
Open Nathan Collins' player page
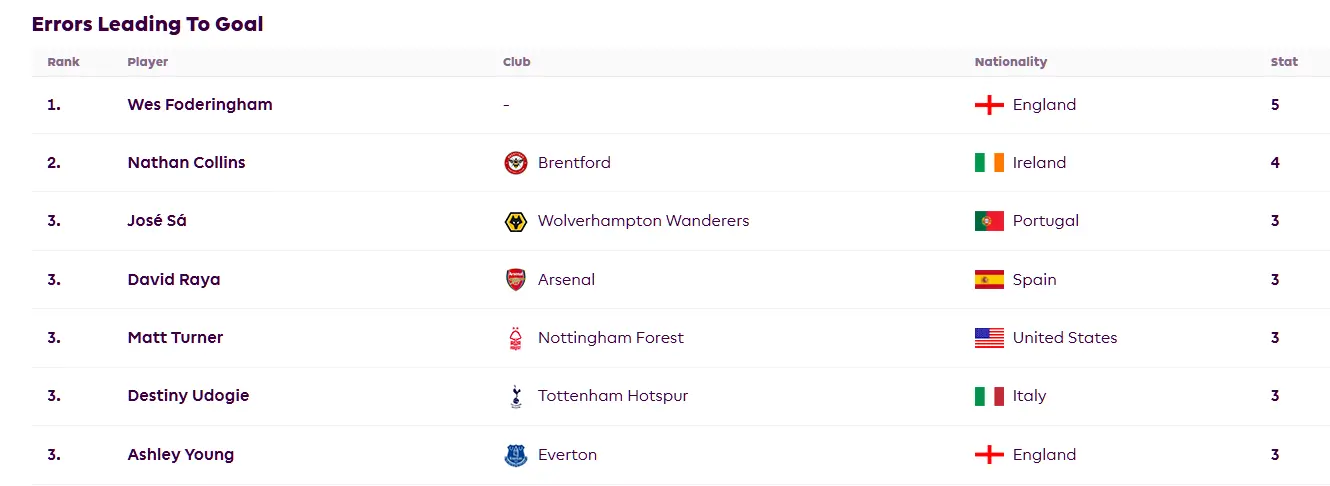click(186, 163)
